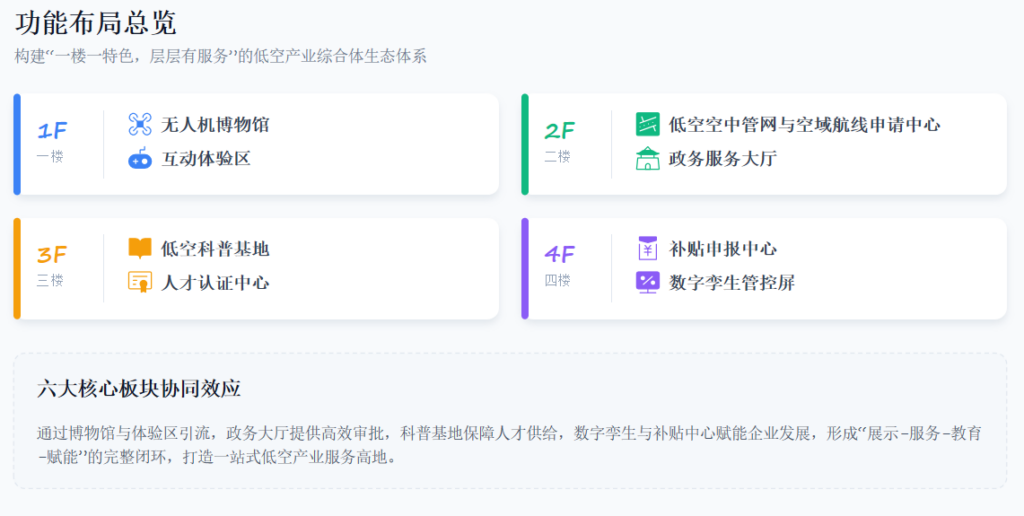Click the building icon beside 政务服务大厅

point(648,159)
